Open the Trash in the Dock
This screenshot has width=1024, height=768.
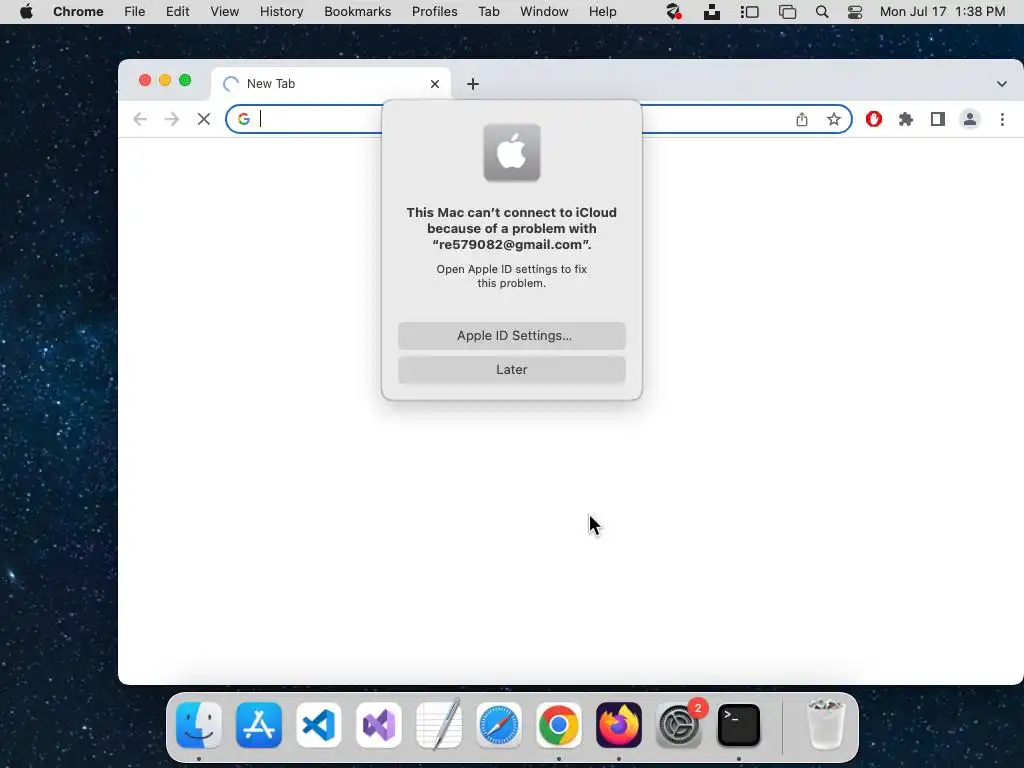point(825,724)
